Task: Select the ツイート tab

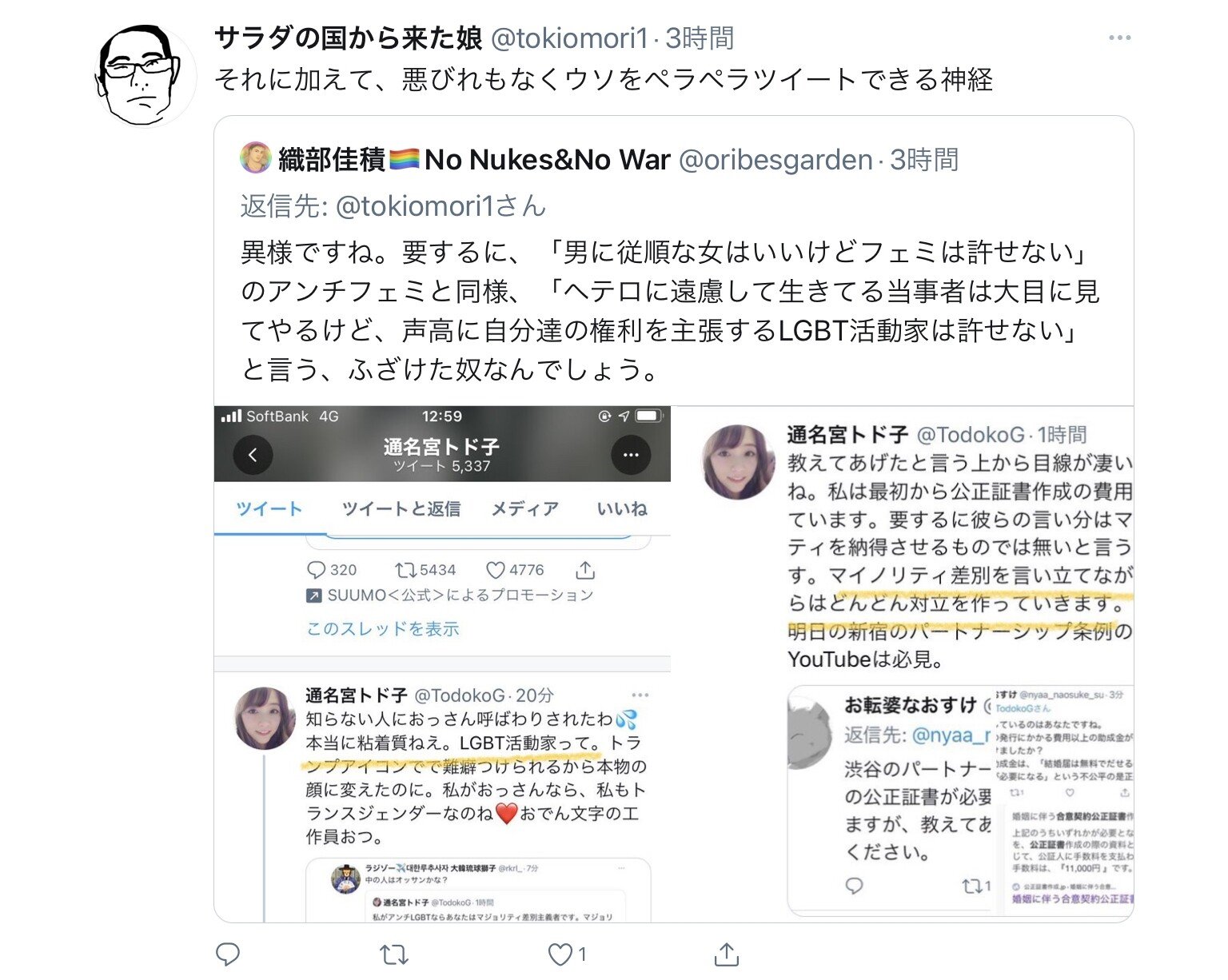Action: pos(269,509)
